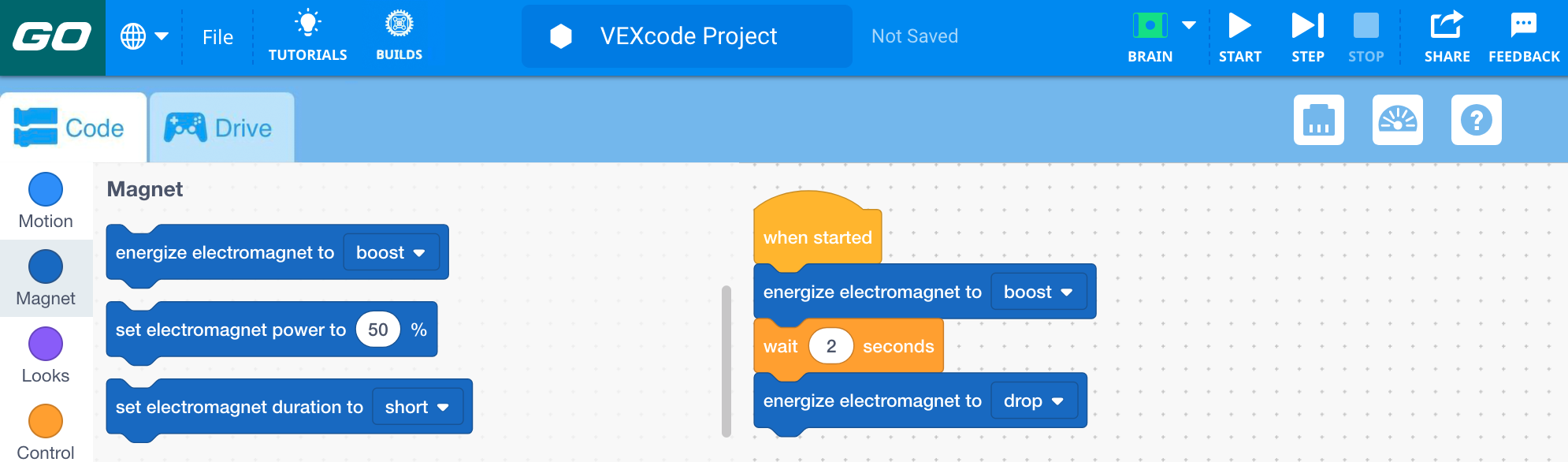This screenshot has height=462, width=1568.
Task: Open the File menu
Action: pos(217,36)
